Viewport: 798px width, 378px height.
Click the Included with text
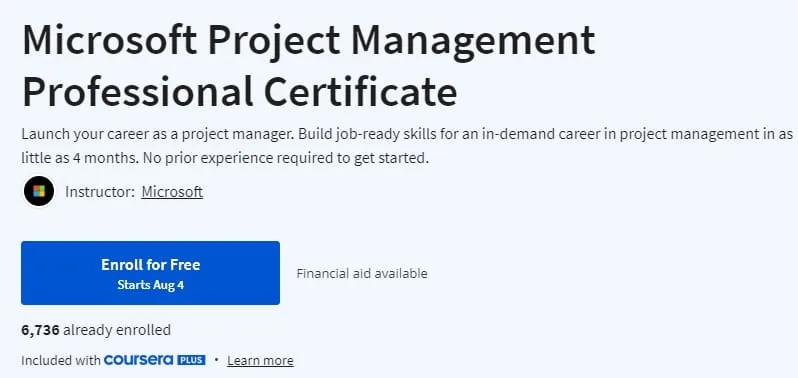pyautogui.click(x=61, y=361)
